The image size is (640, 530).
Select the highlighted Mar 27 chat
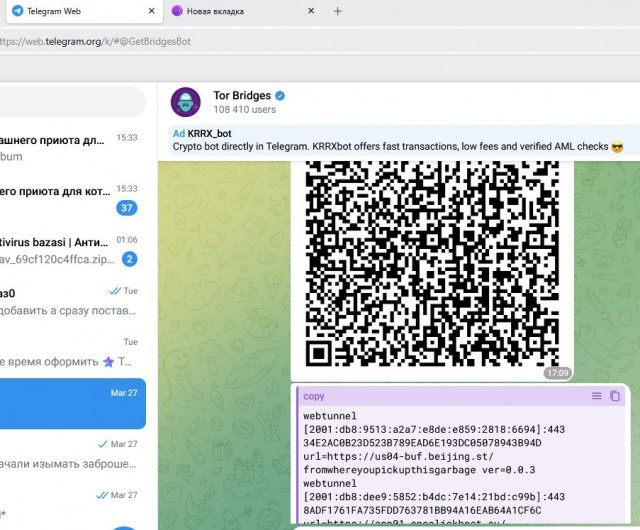tap(73, 403)
